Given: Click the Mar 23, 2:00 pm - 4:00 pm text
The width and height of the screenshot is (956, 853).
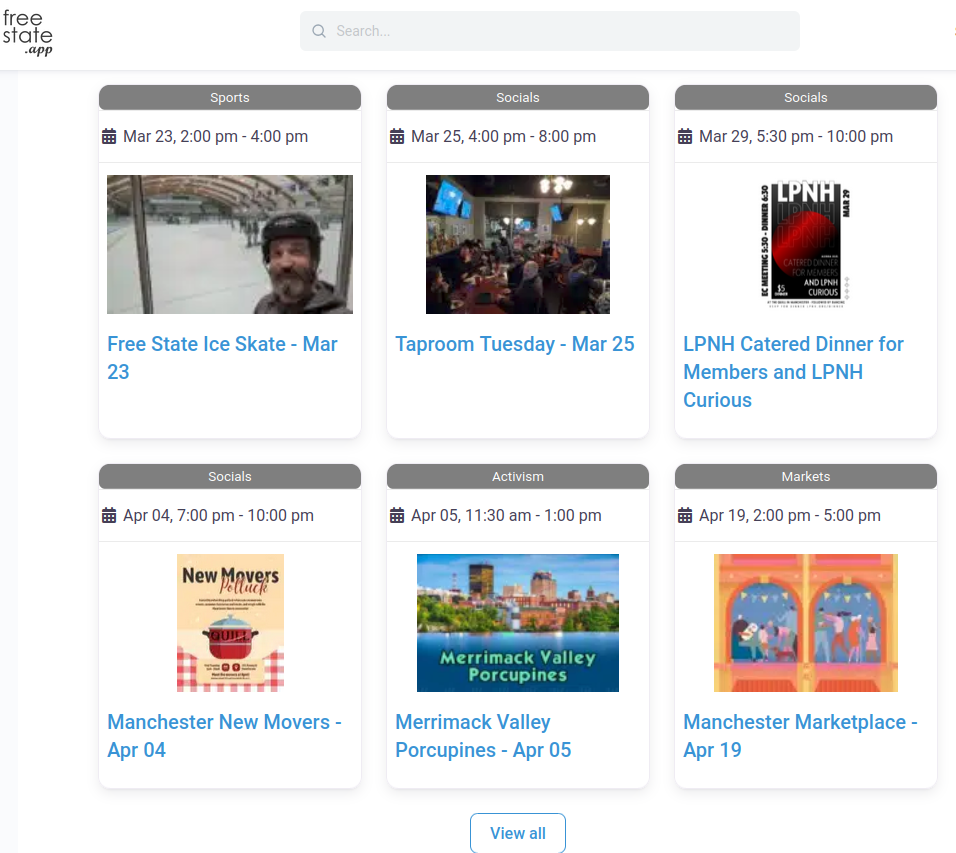Looking at the screenshot, I should [x=215, y=137].
